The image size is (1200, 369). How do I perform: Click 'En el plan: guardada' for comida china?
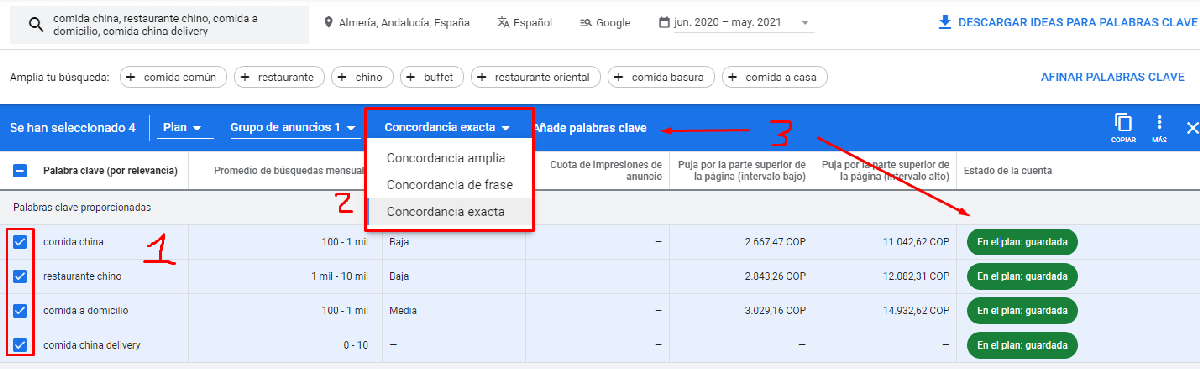[1022, 242]
